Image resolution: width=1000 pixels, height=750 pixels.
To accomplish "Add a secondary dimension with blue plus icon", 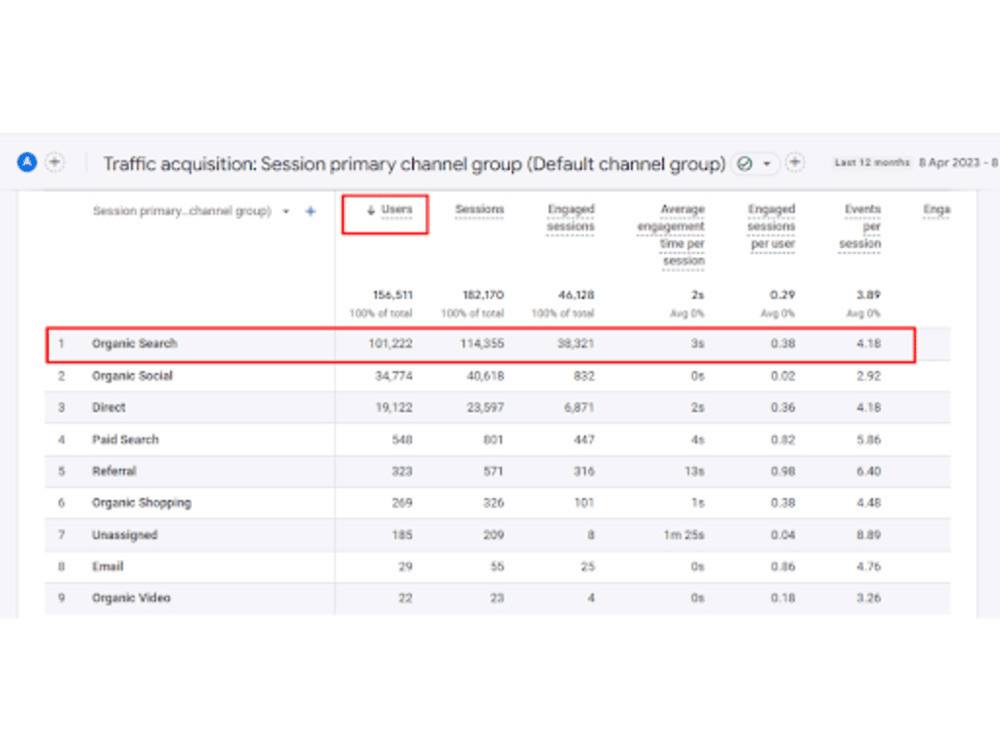I will [311, 211].
